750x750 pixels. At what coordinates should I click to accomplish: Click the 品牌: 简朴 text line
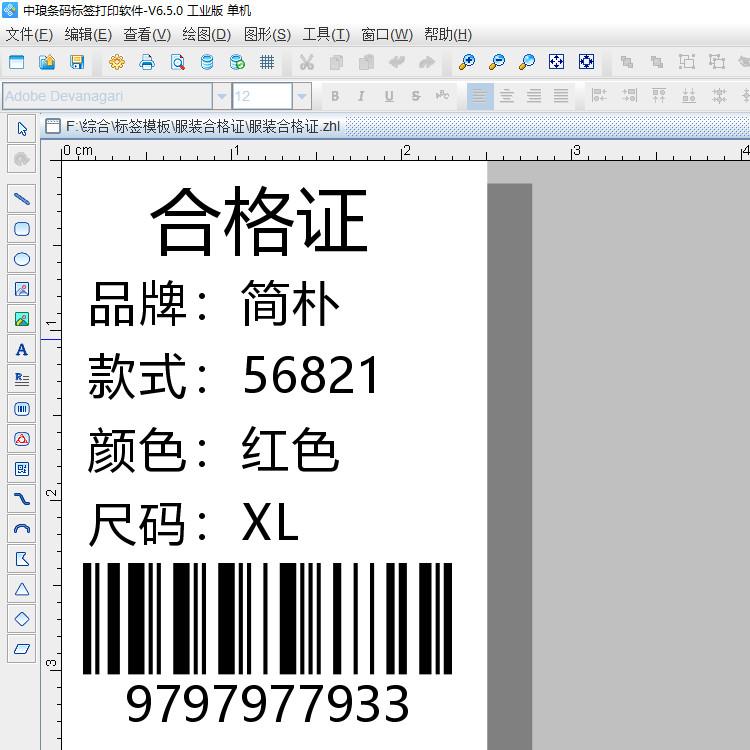tap(214, 303)
